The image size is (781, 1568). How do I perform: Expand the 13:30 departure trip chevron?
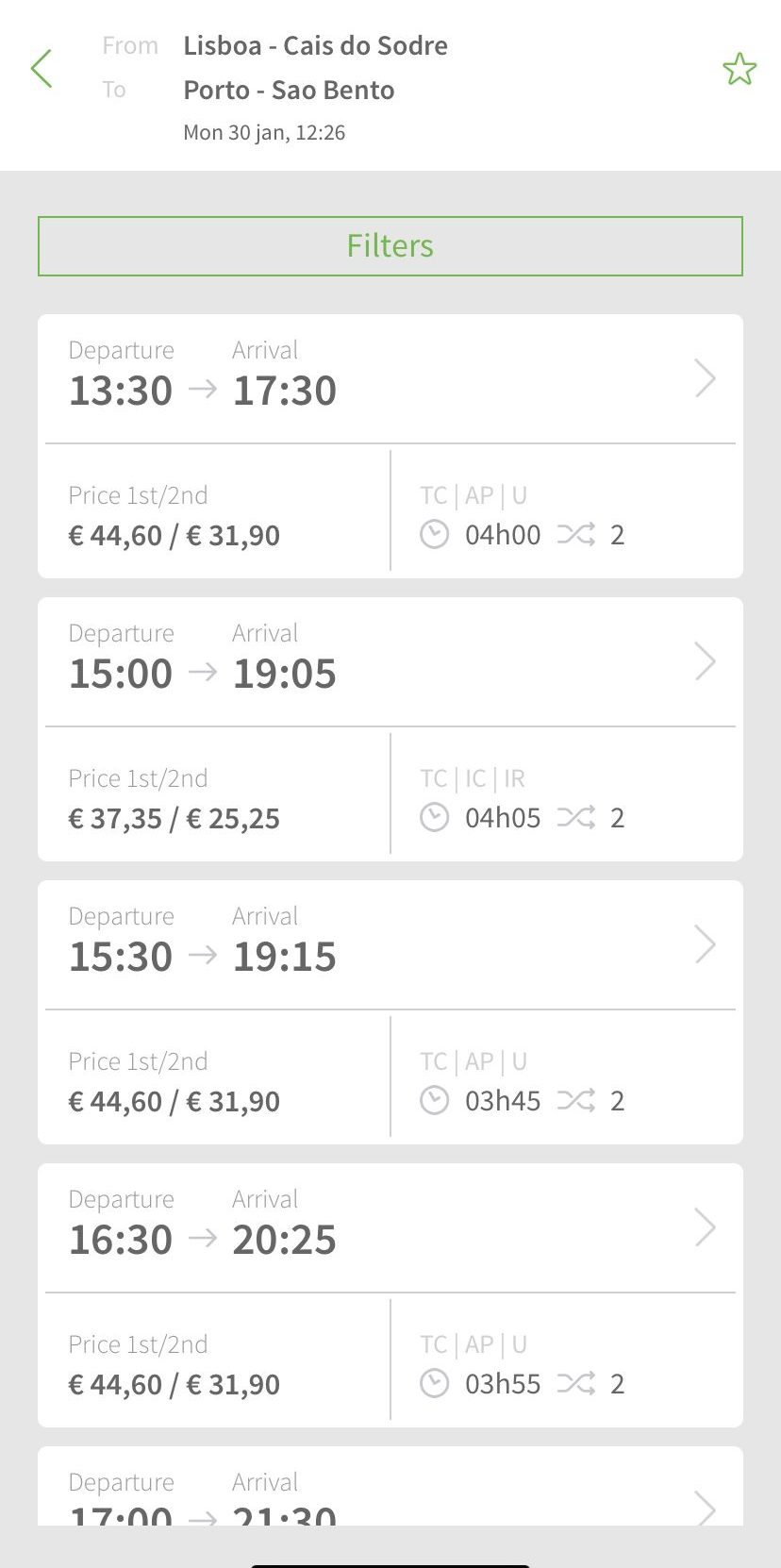705,378
